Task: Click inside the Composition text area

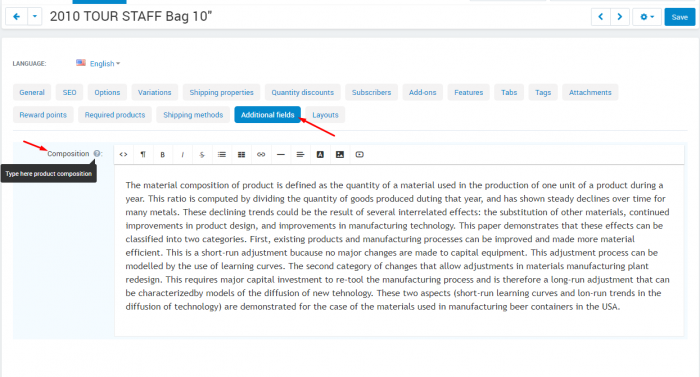Action: (399, 250)
